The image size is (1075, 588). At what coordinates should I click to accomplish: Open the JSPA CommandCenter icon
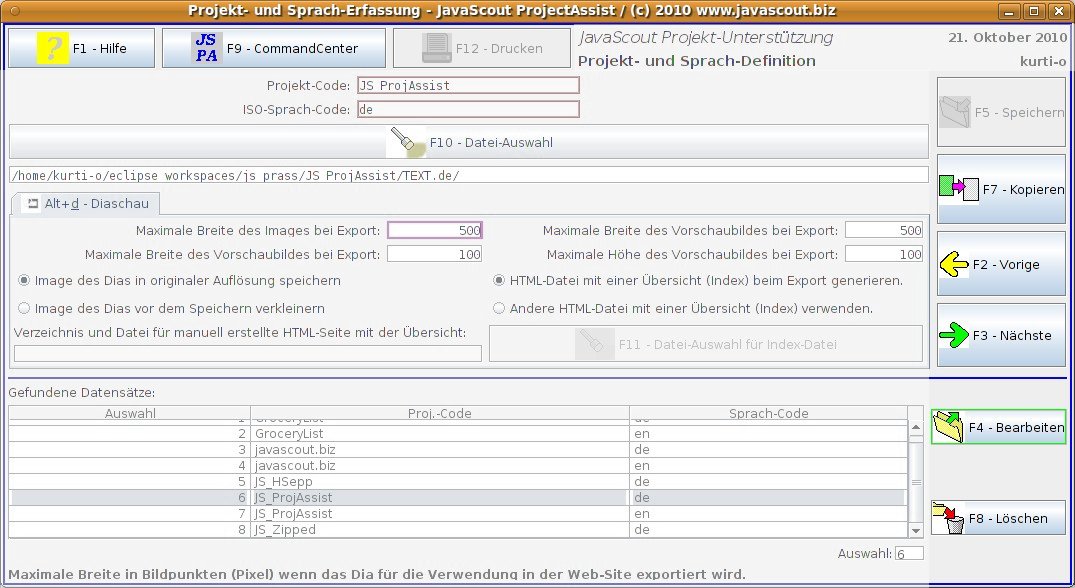(206, 48)
